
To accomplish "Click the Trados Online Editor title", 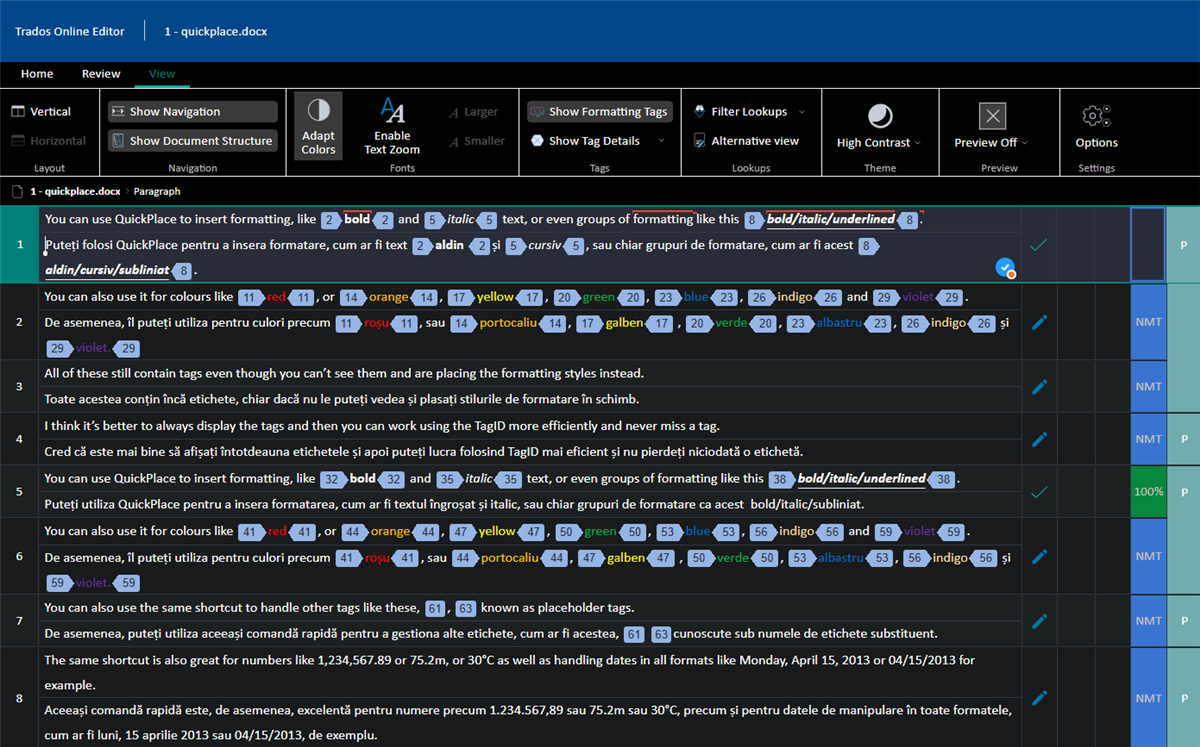I will tap(70, 31).
